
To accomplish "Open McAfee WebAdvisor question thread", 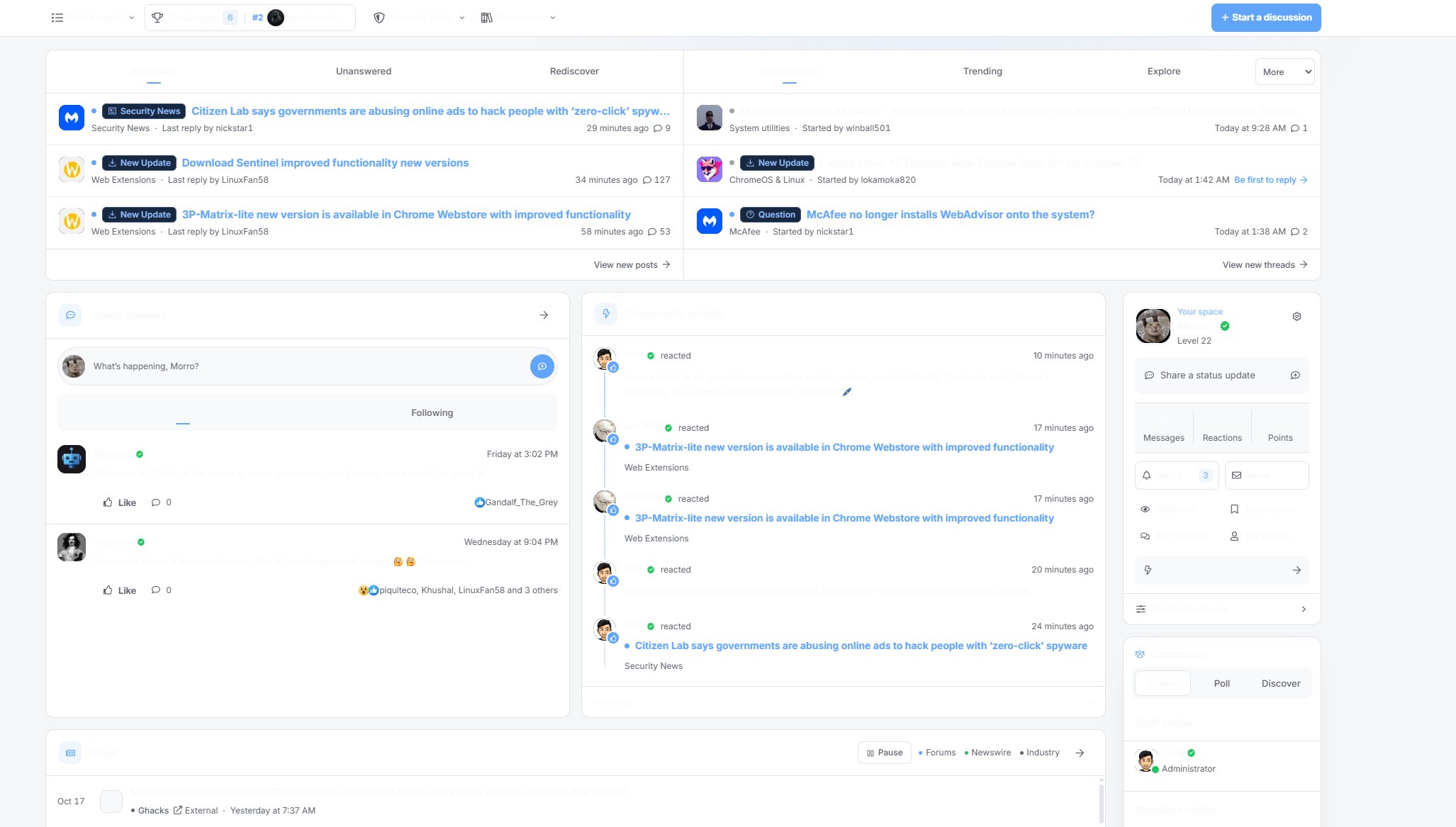I will [951, 214].
